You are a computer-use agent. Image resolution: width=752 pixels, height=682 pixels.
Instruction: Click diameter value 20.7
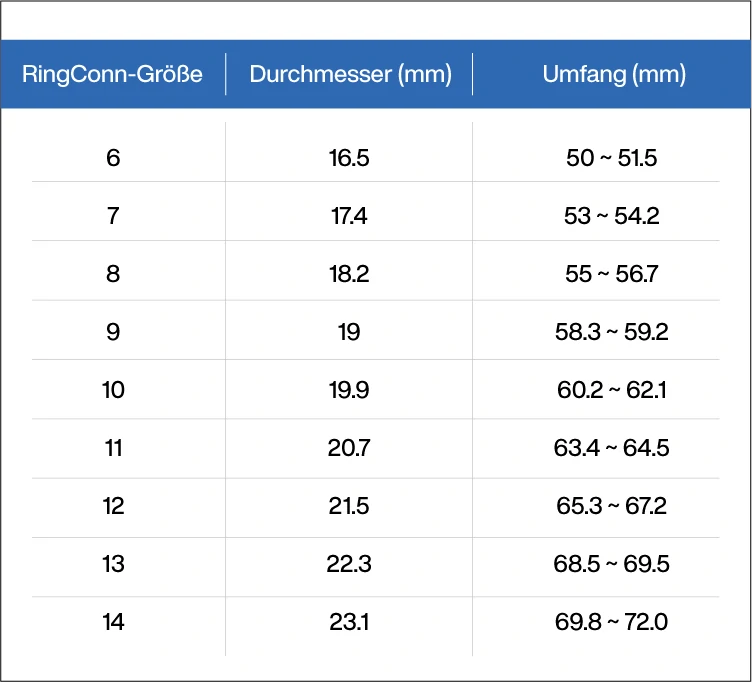(x=349, y=447)
